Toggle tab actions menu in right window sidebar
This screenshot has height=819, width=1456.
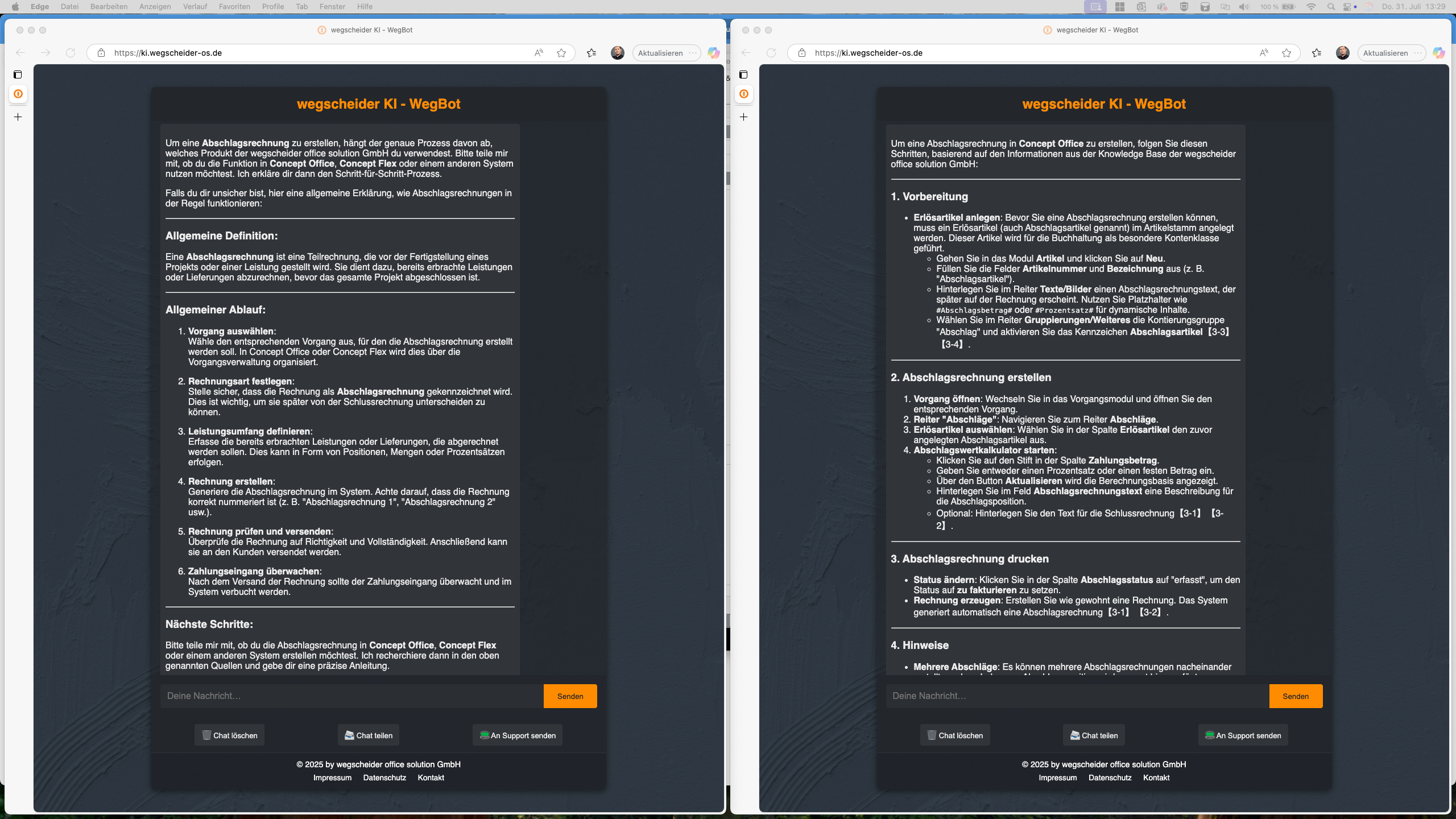point(744,75)
